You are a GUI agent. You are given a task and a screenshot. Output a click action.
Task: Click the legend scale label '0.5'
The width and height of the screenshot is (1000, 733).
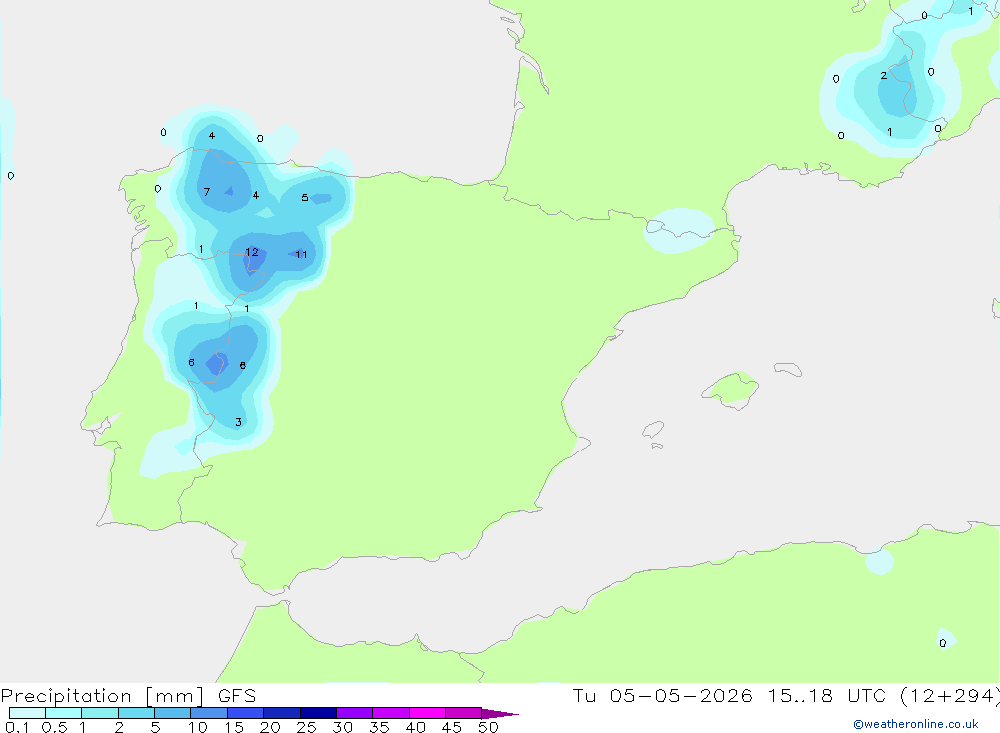54,727
